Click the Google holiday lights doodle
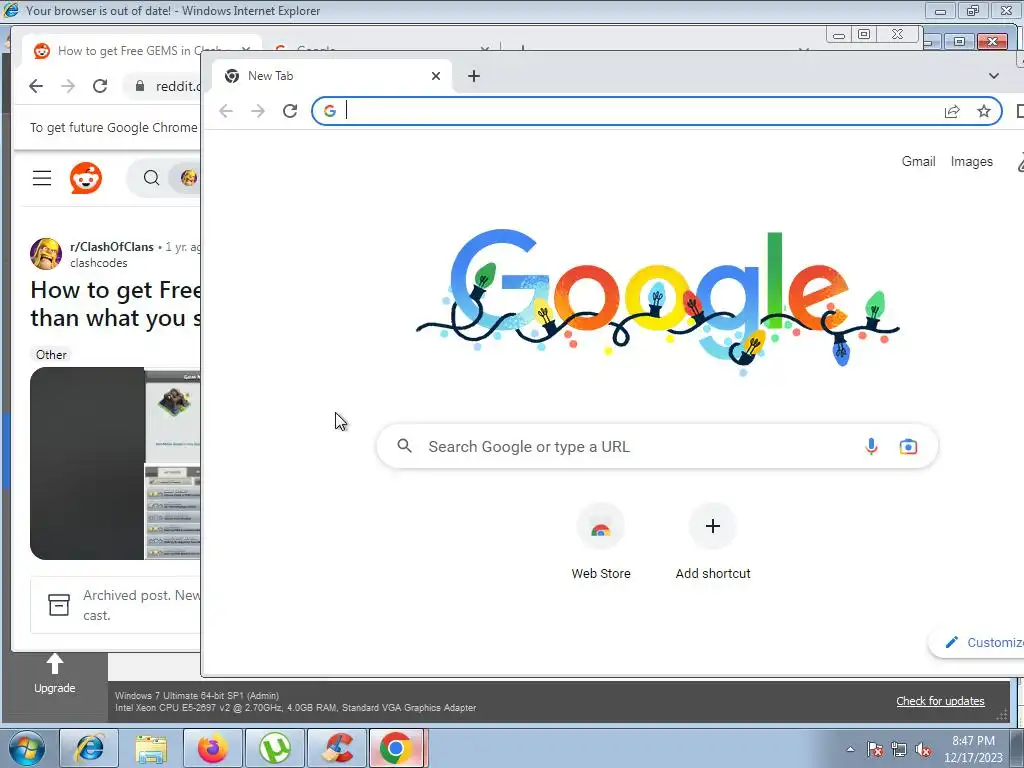Viewport: 1024px width, 768px height. coord(658,300)
